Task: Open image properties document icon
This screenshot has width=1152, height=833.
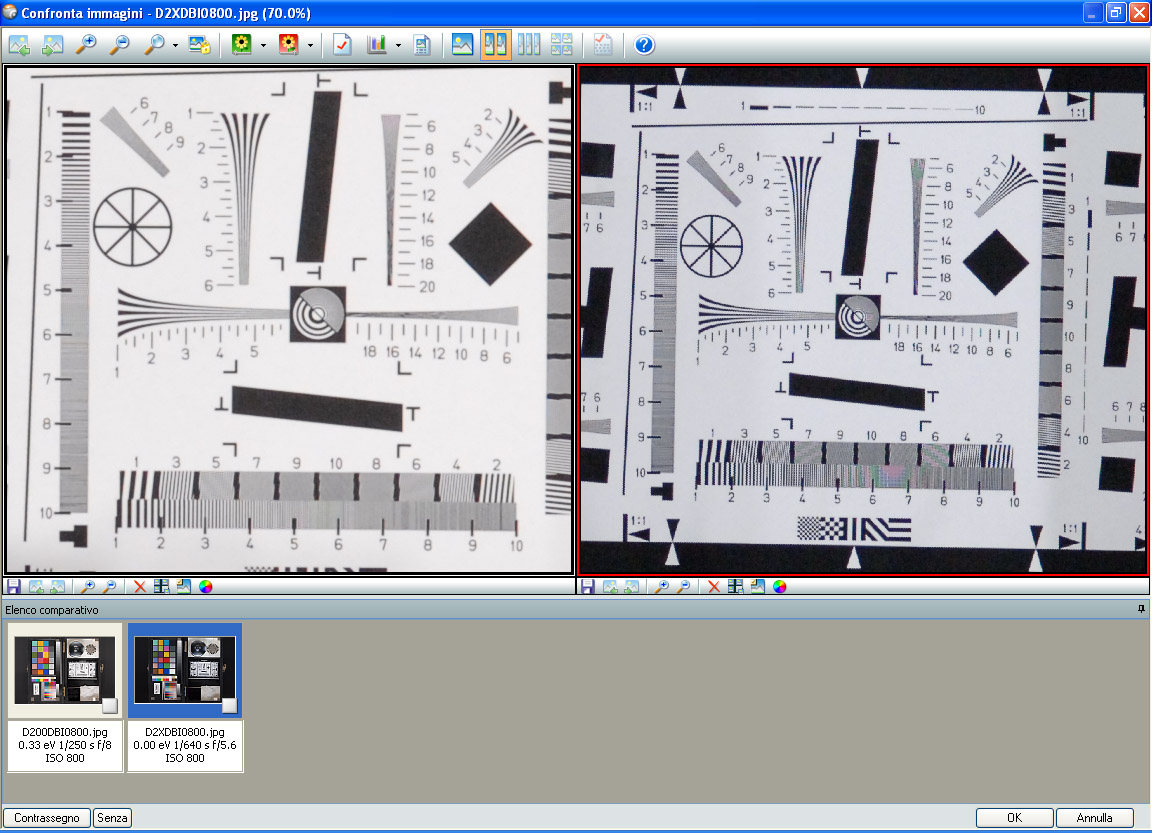Action: [x=422, y=45]
